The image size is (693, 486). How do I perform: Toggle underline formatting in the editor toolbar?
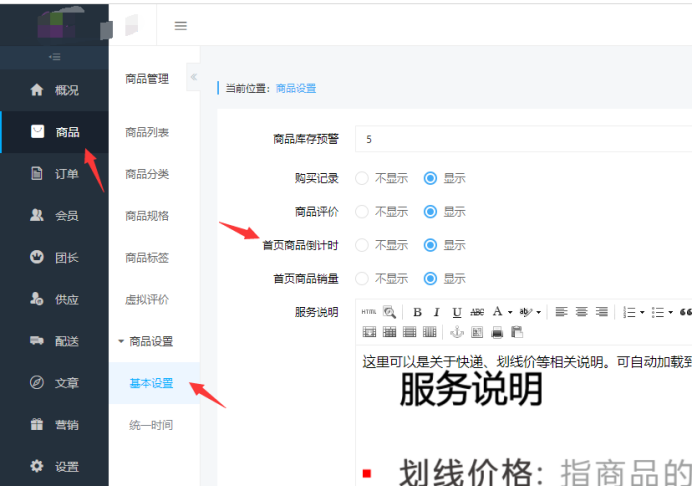pyautogui.click(x=457, y=312)
